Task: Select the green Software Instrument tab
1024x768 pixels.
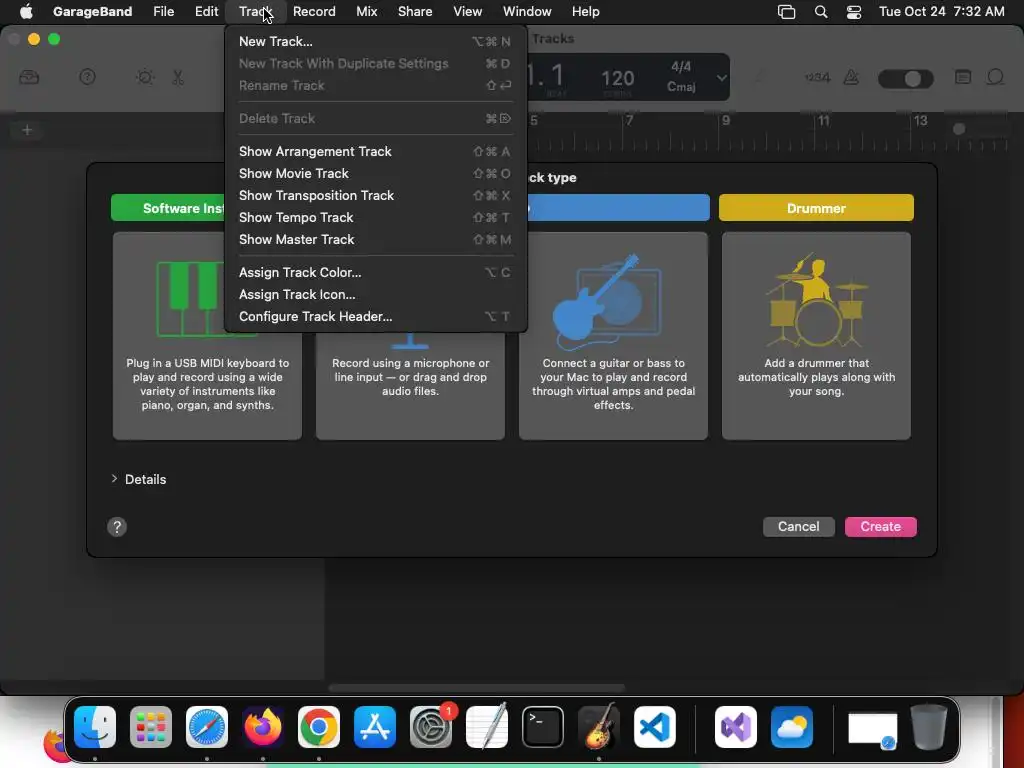Action: tap(168, 208)
